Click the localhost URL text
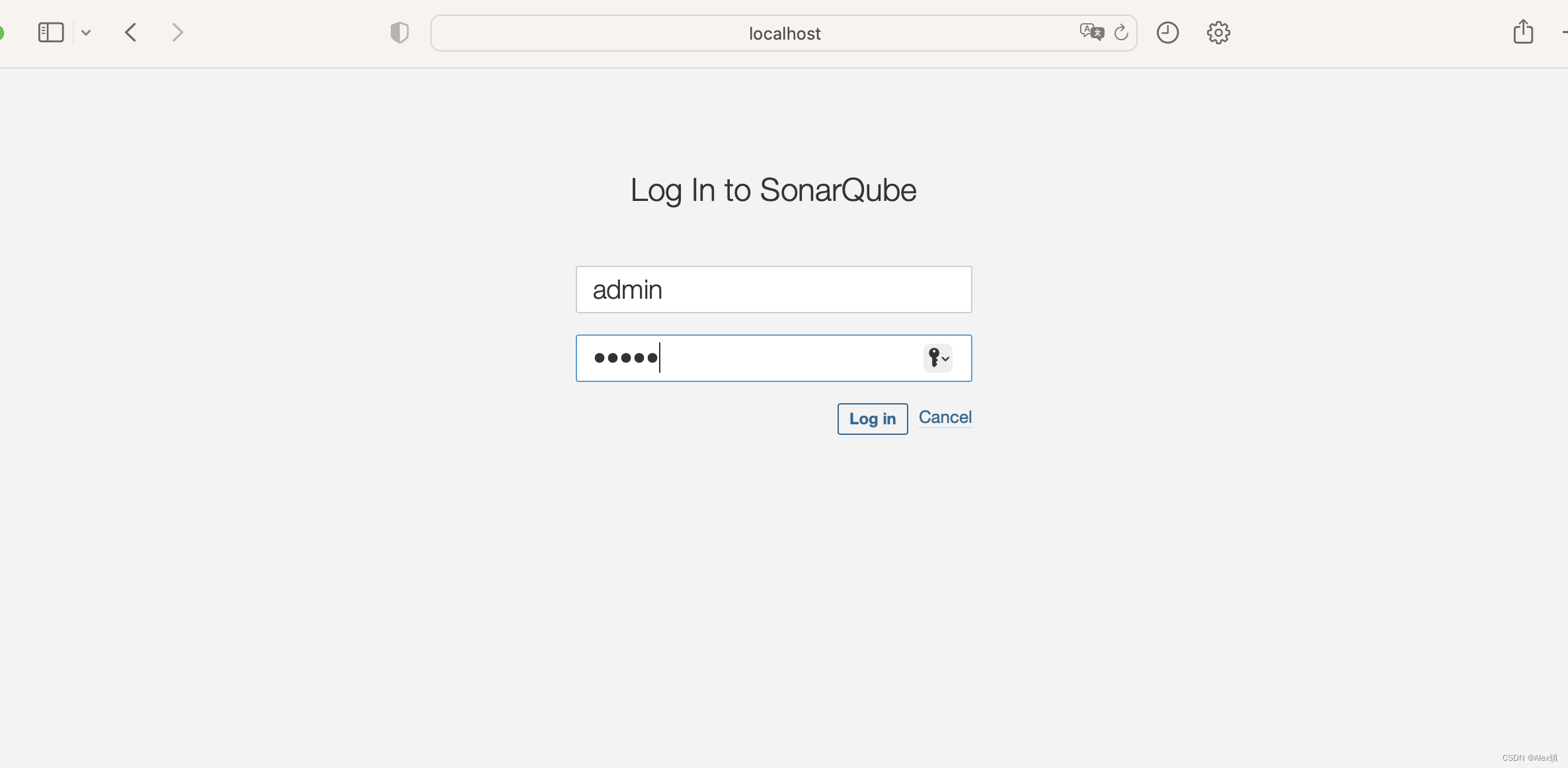 [785, 34]
